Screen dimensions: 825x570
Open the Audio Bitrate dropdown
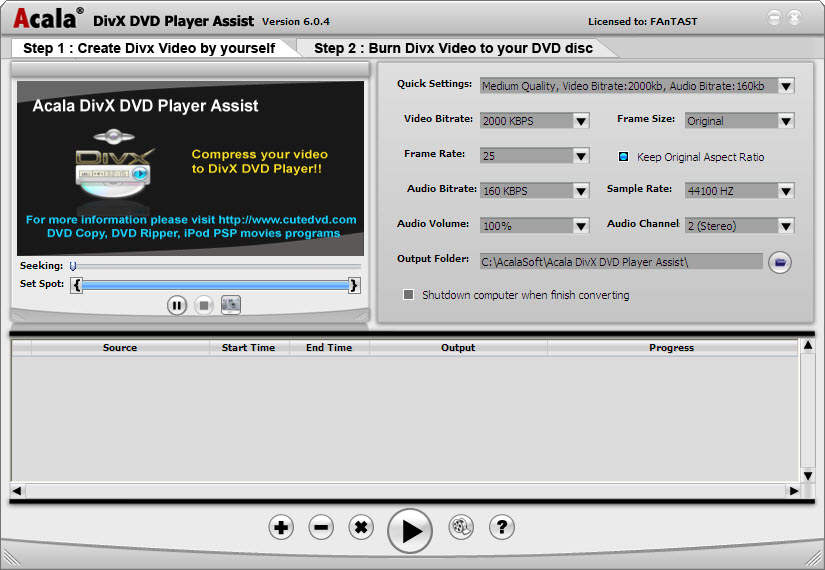pyautogui.click(x=581, y=191)
